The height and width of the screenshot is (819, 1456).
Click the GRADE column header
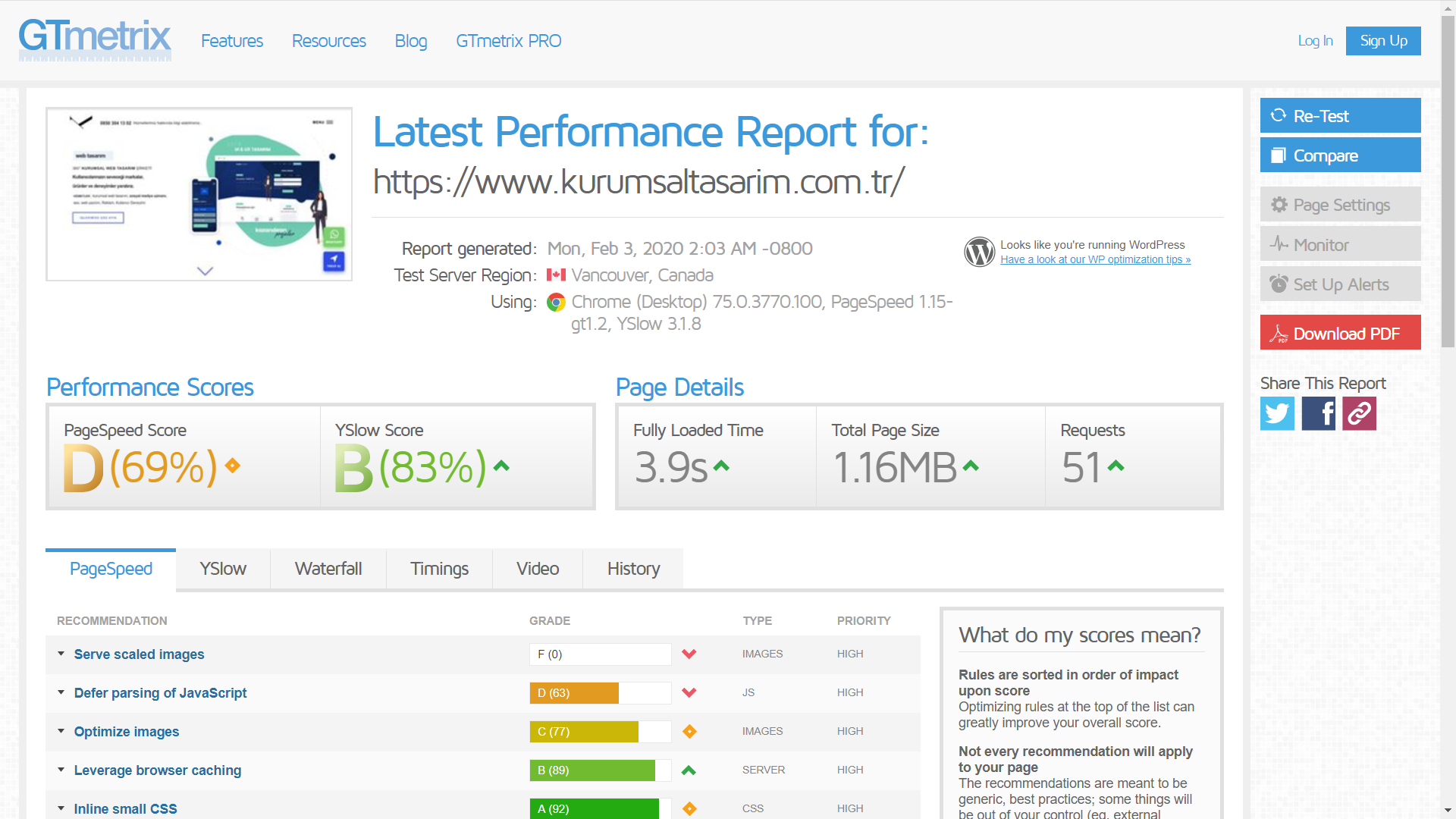pos(550,620)
